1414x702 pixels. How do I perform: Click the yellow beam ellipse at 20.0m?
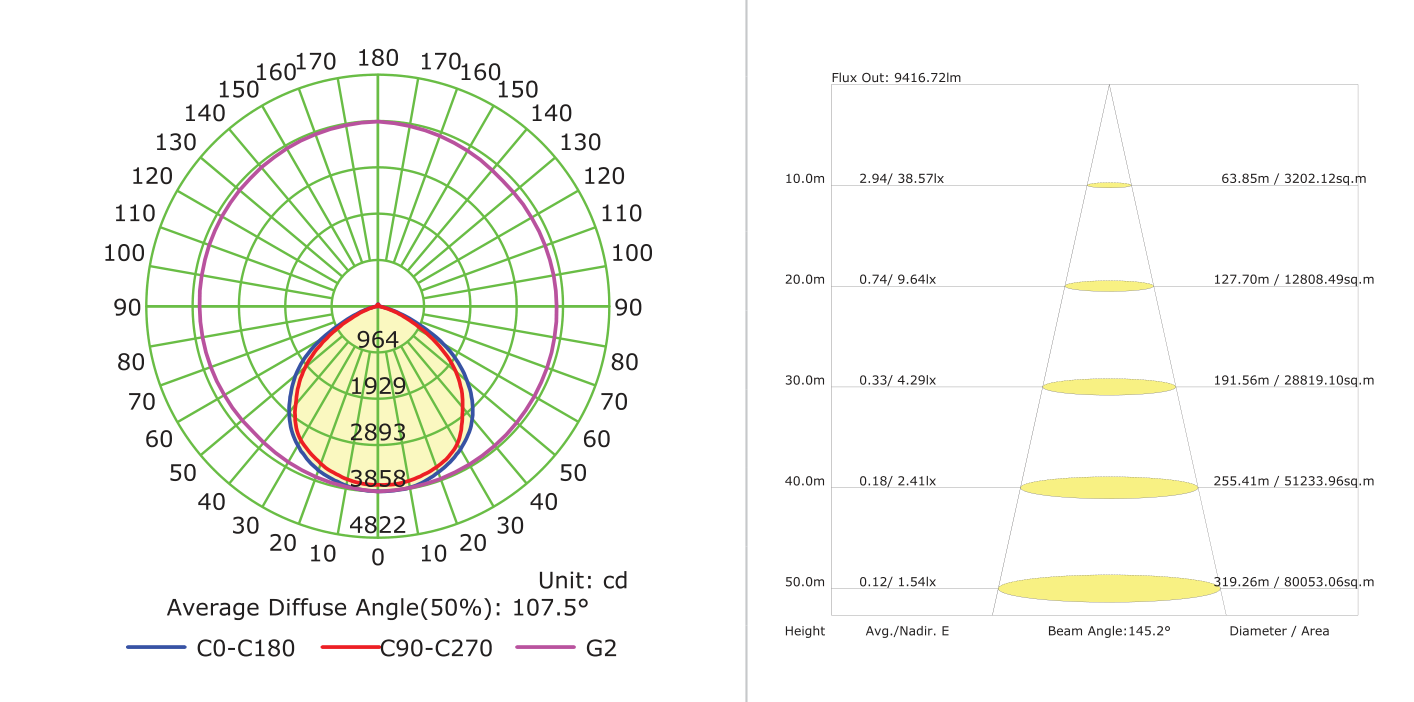pos(1109,286)
